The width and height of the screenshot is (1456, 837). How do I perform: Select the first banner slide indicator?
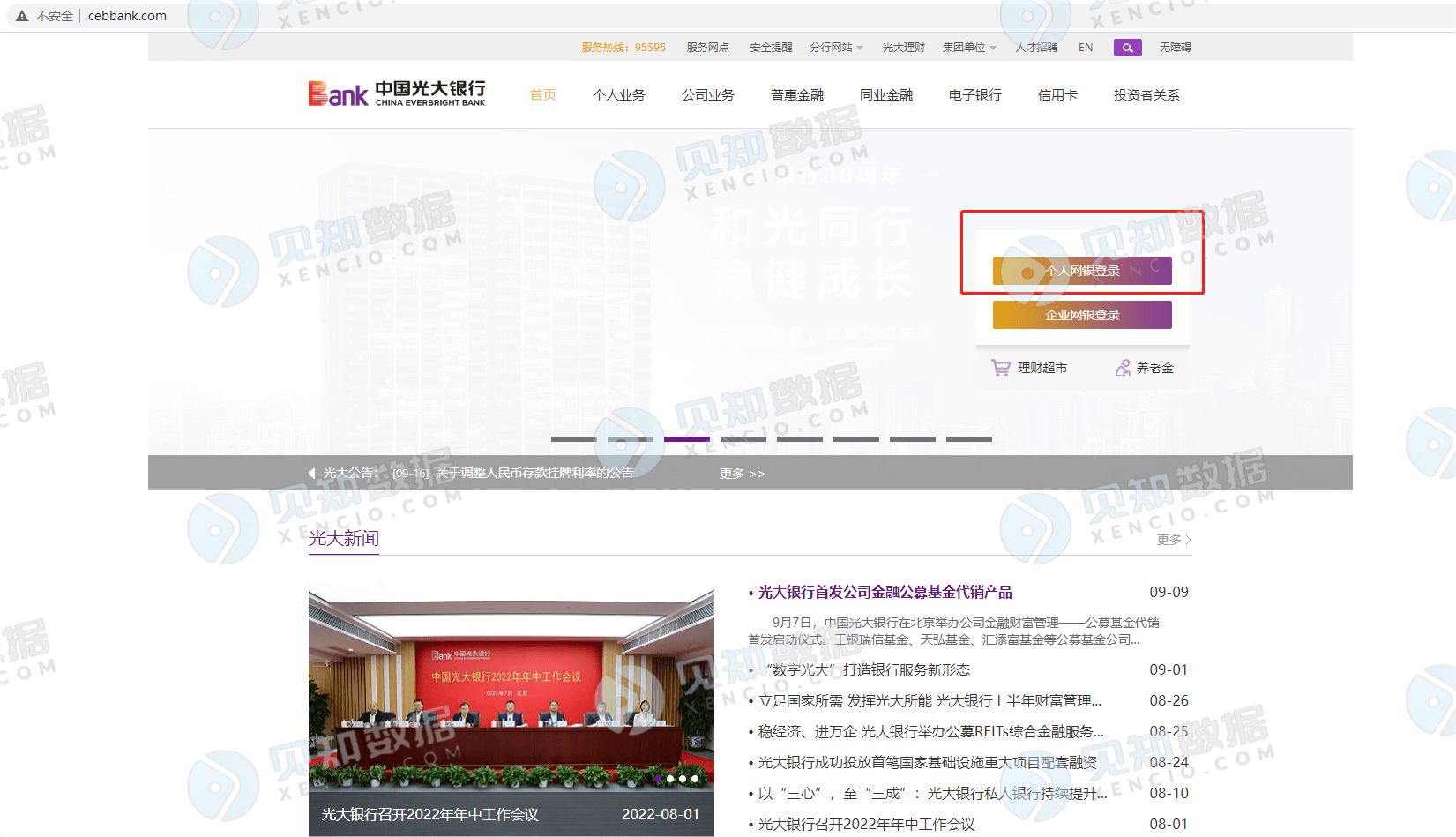click(x=574, y=438)
